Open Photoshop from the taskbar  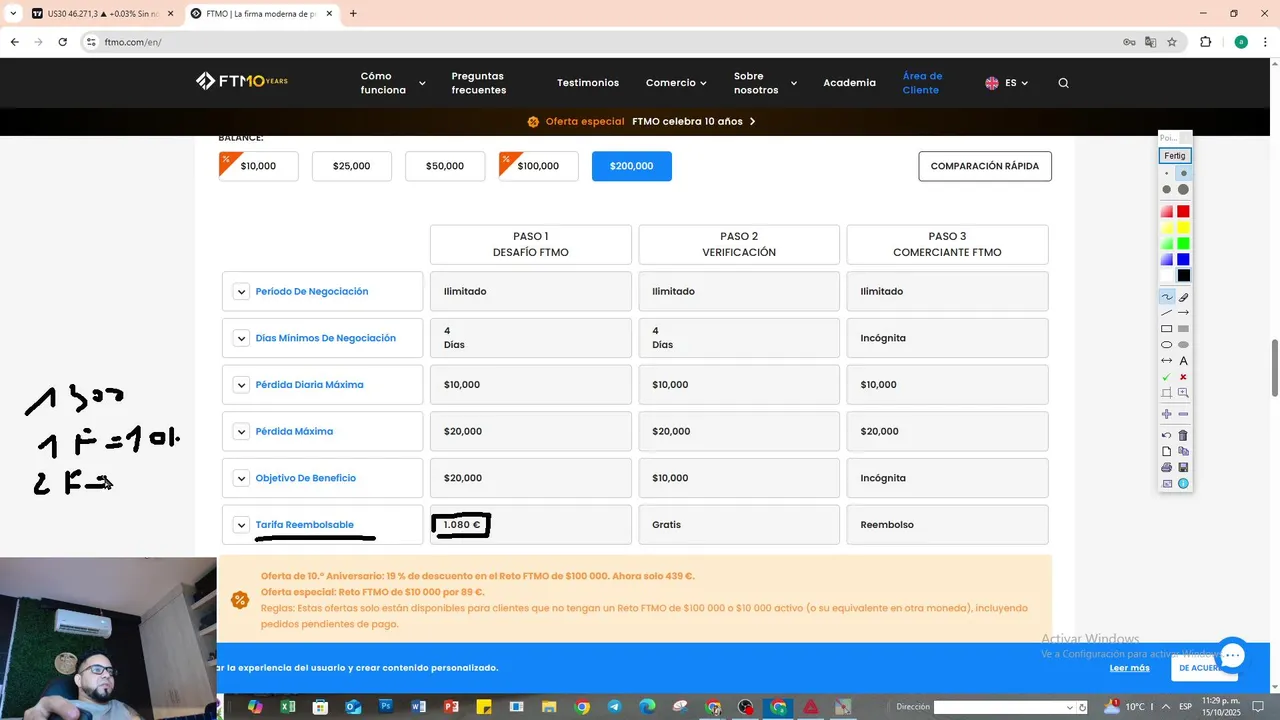coord(386,707)
